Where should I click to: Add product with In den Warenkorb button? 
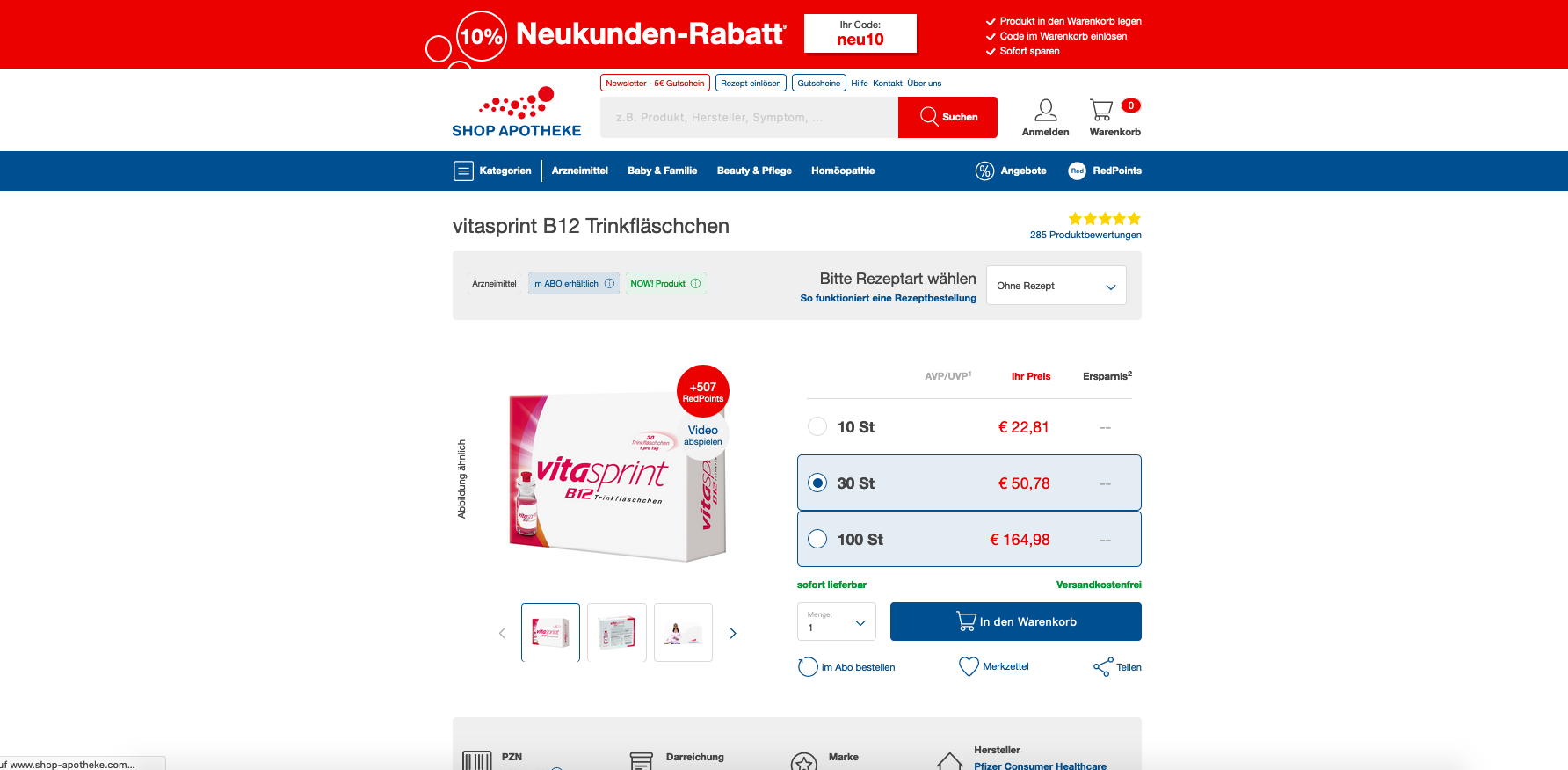click(1015, 621)
